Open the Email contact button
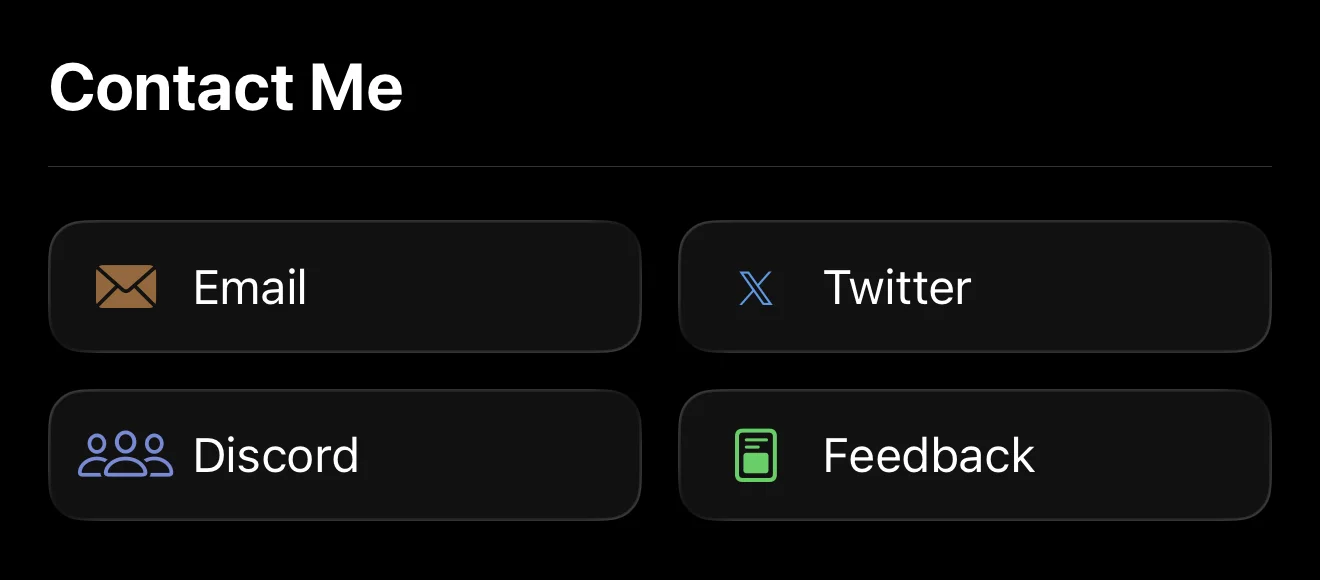 click(x=344, y=287)
